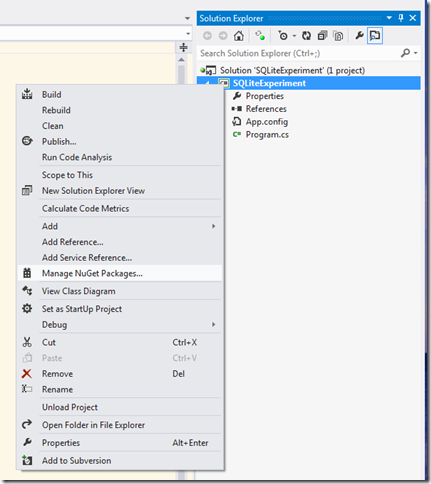Choose Open Folder in File Explorer
The height and width of the screenshot is (484, 431).
click(120, 425)
